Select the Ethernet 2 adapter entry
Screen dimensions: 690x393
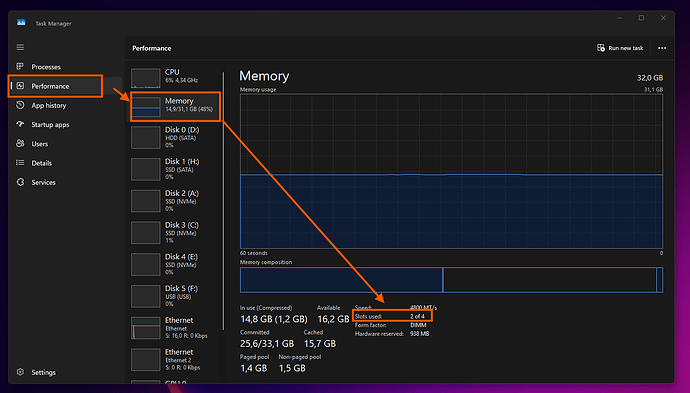(175, 359)
